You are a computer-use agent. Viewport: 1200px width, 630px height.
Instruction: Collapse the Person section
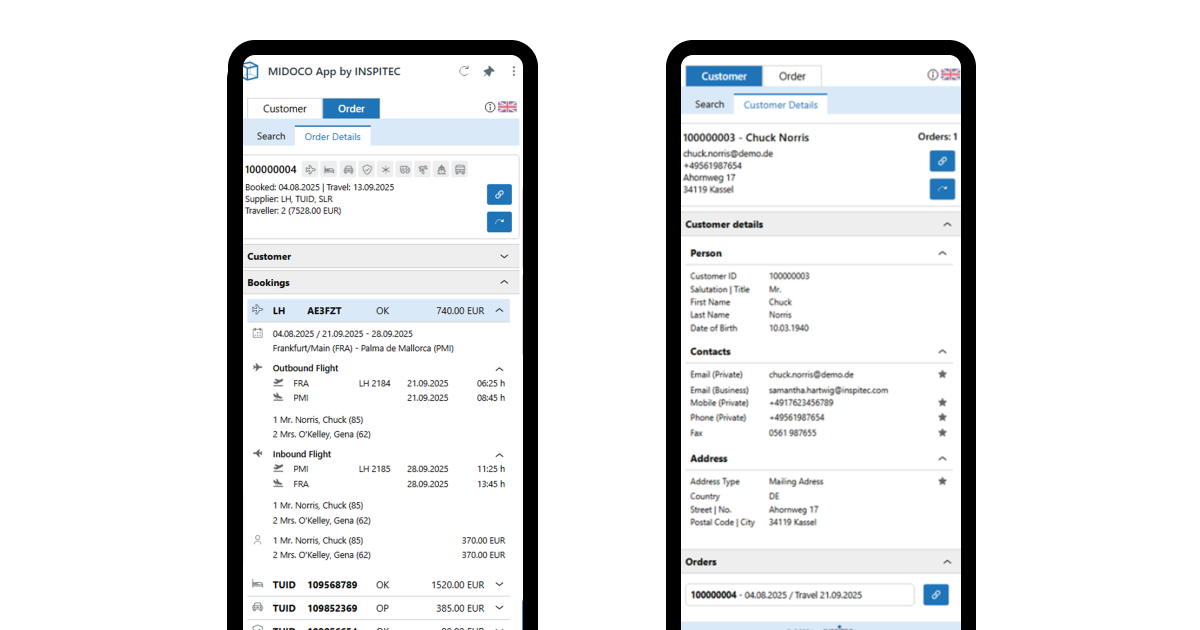point(942,254)
